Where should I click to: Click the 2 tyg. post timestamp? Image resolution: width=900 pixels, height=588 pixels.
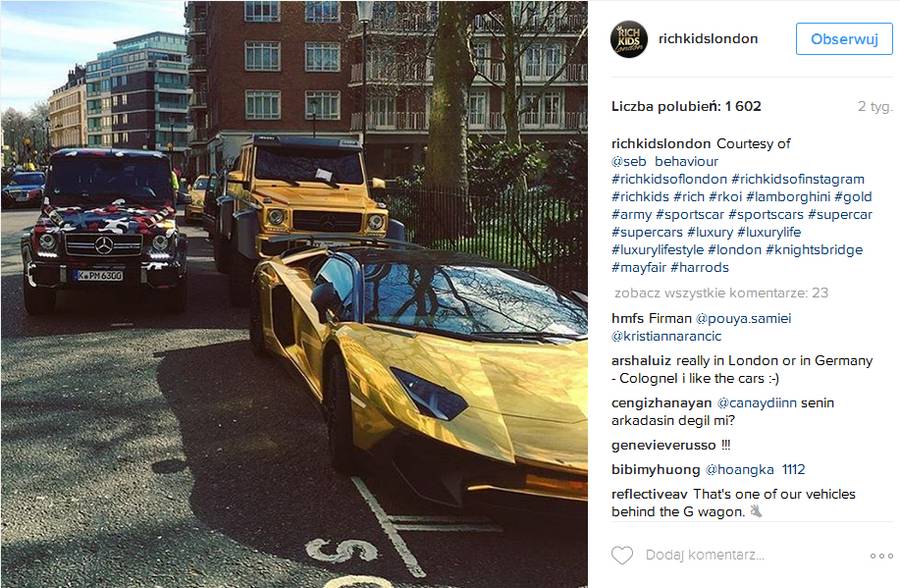click(875, 106)
